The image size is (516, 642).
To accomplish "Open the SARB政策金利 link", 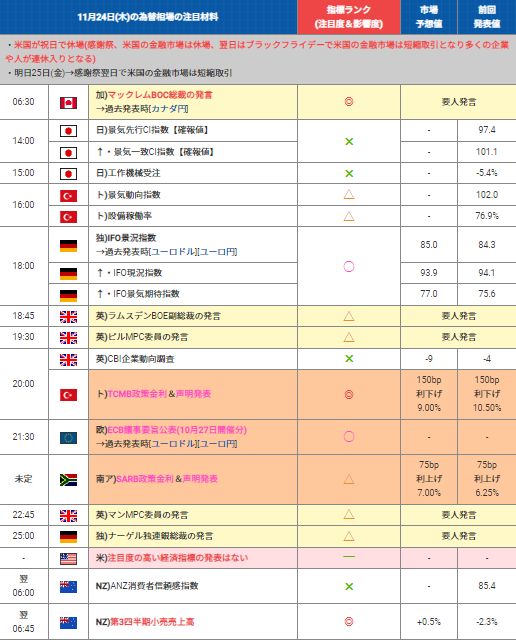I will 145,479.
